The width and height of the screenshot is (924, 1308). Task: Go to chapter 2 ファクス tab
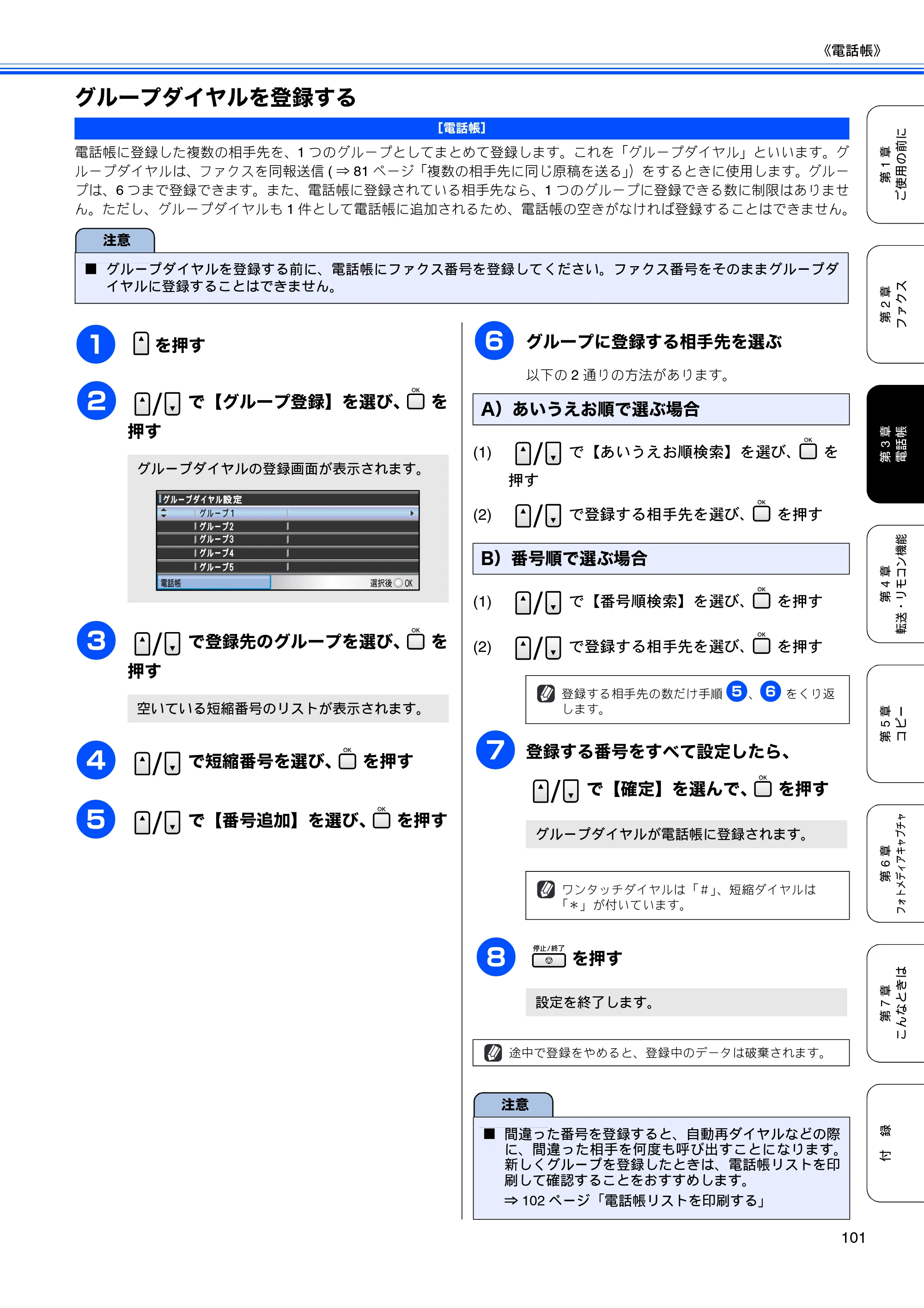pos(895,304)
